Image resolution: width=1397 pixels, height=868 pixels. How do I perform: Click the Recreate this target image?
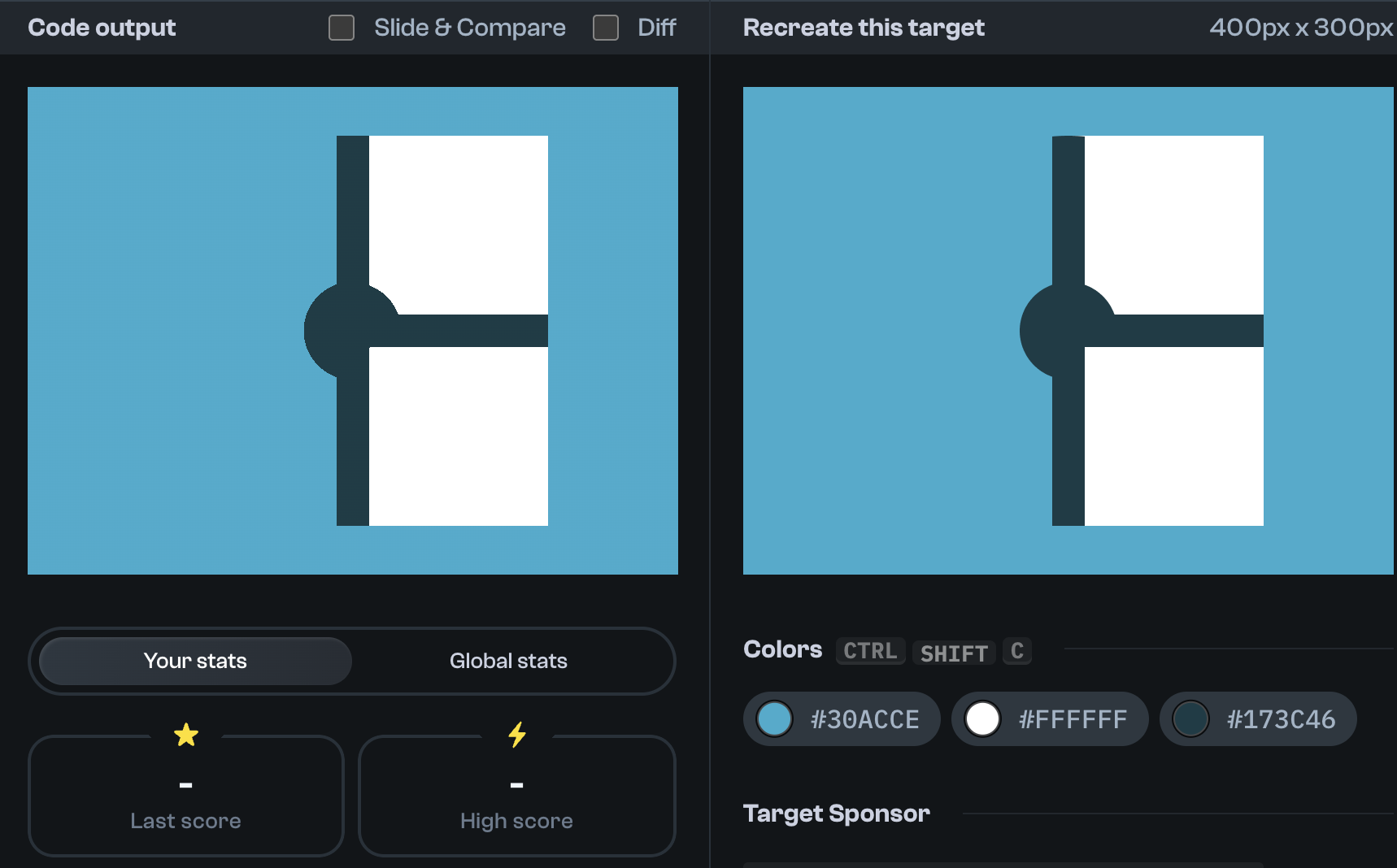[x=1068, y=331]
